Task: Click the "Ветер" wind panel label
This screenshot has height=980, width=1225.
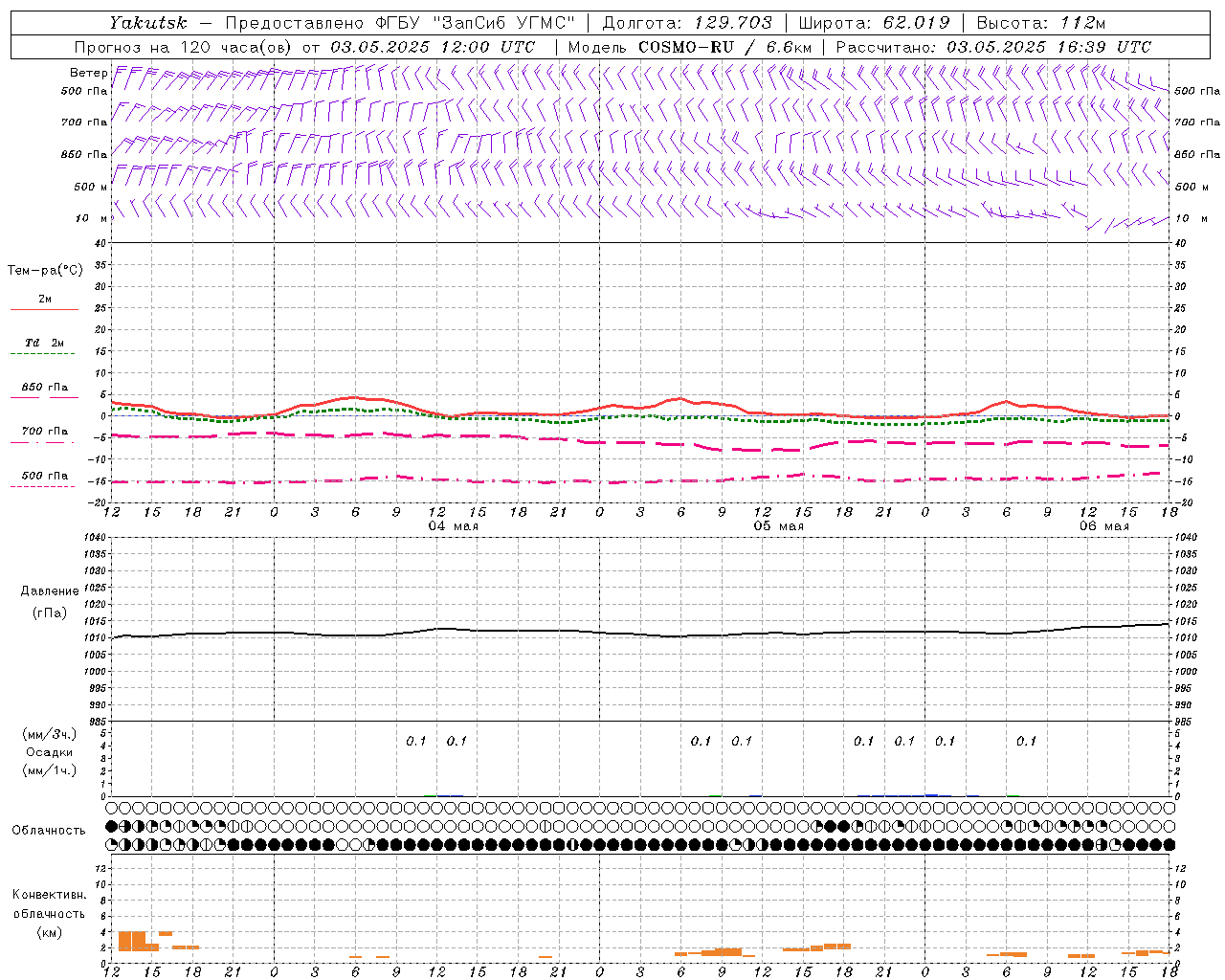Action: [x=89, y=73]
